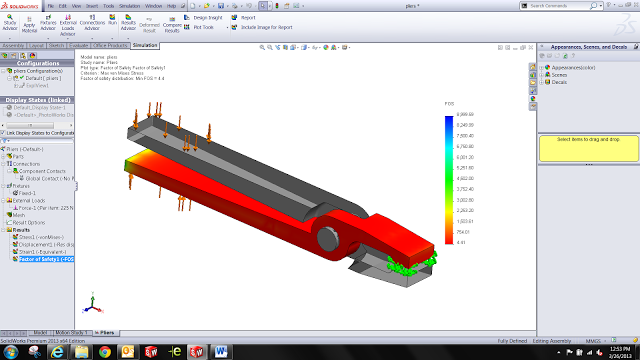Click the Print toolbar icon

[235, 6]
